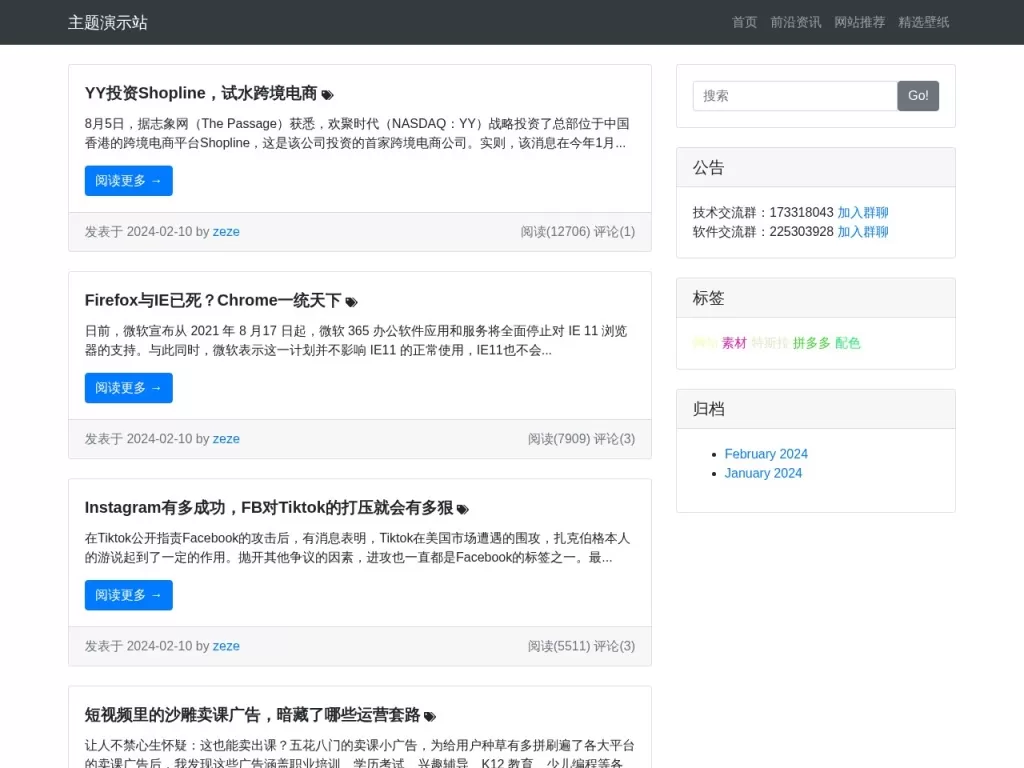Image resolution: width=1024 pixels, height=768 pixels.
Task: Click the 主题演示站 site title
Action: pos(108,22)
